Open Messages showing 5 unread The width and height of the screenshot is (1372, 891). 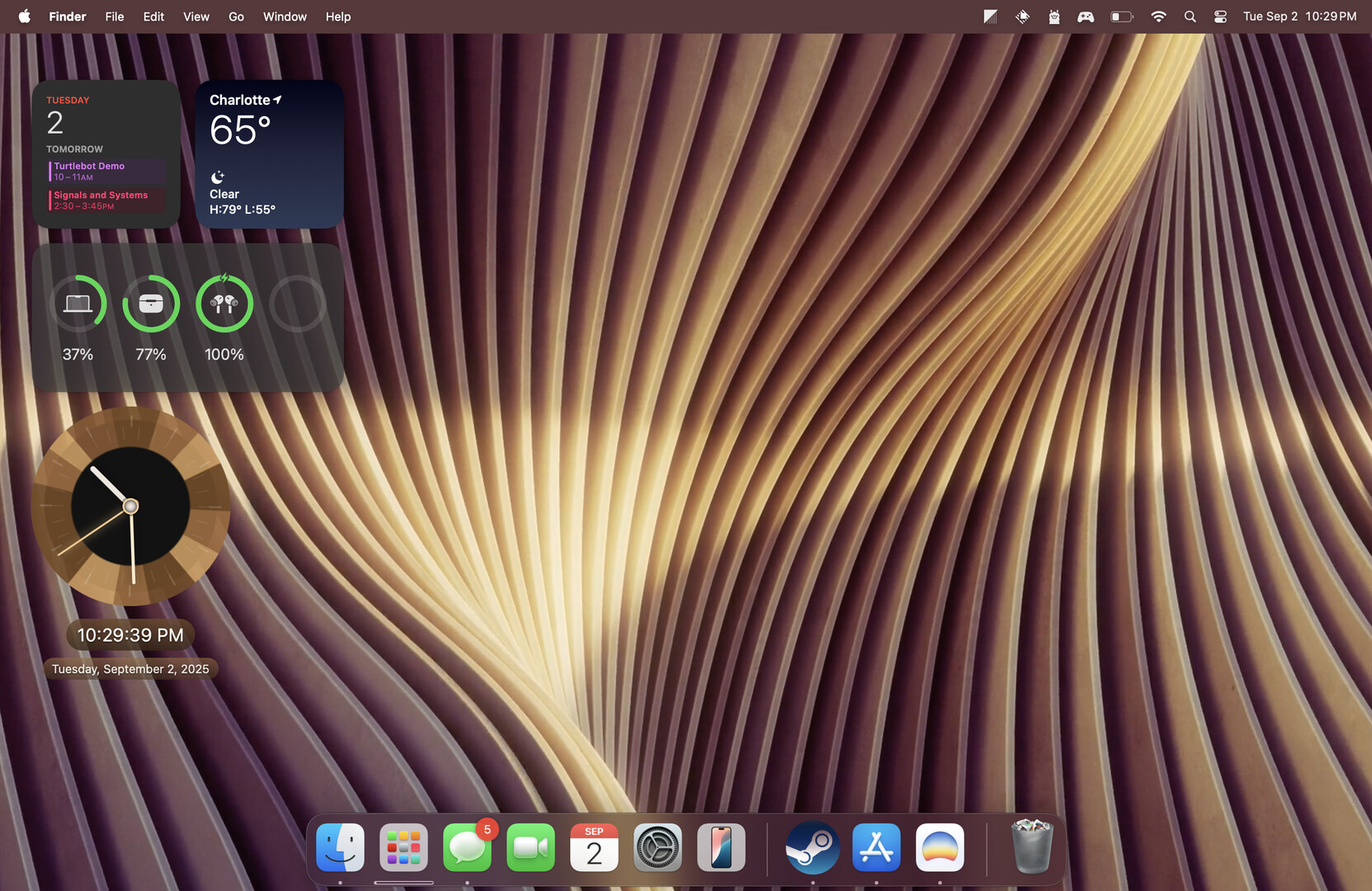(x=467, y=847)
